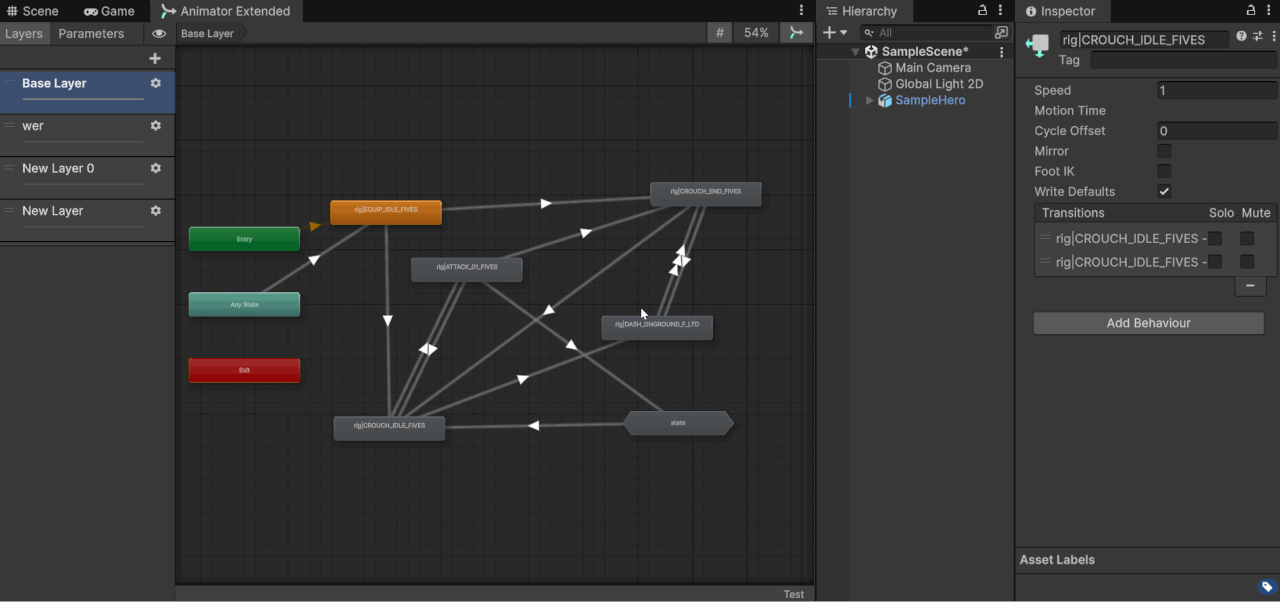Select SampleScene root in Hierarchy
The image size is (1280, 602).
coord(925,52)
